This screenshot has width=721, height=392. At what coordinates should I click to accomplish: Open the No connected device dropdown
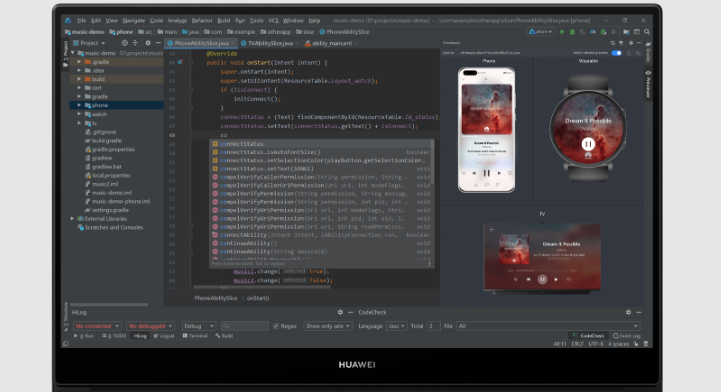tap(97, 326)
